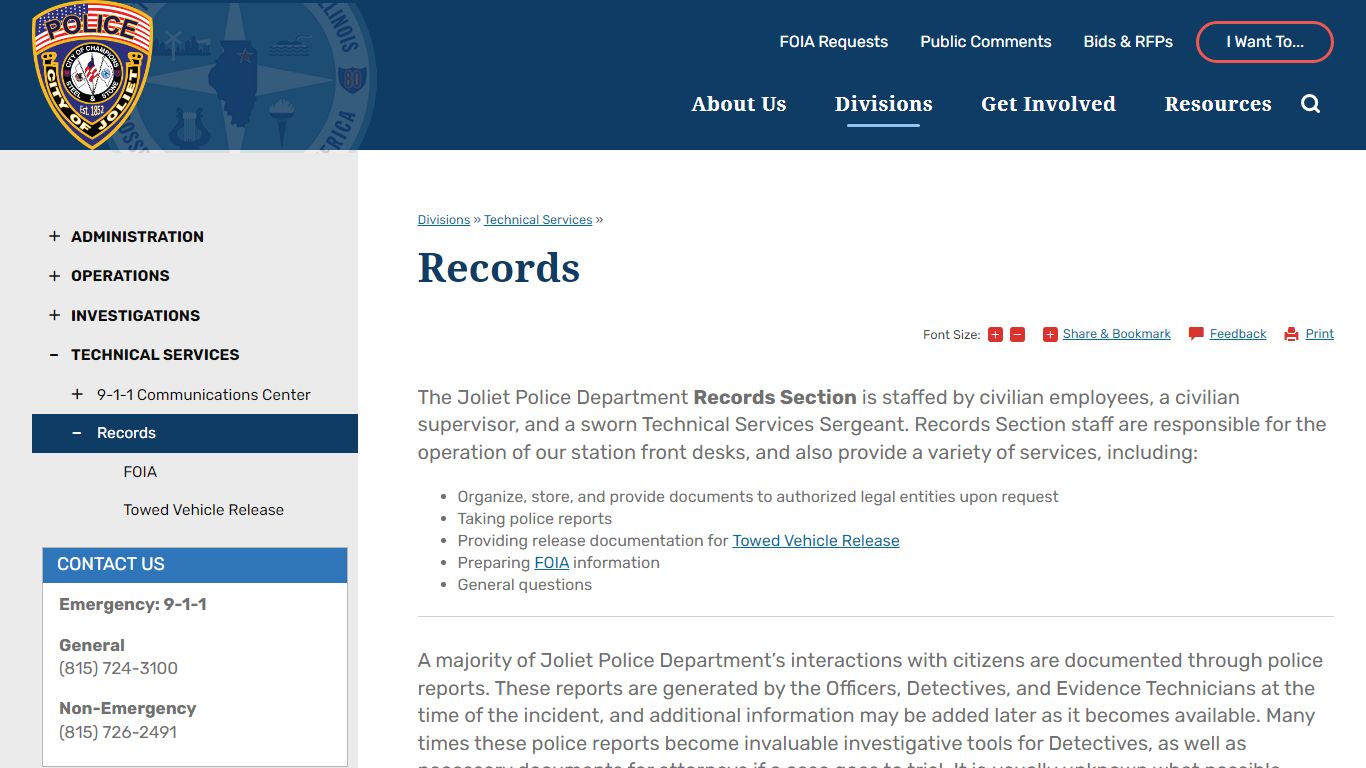Open Operations sidebar link

click(x=120, y=276)
